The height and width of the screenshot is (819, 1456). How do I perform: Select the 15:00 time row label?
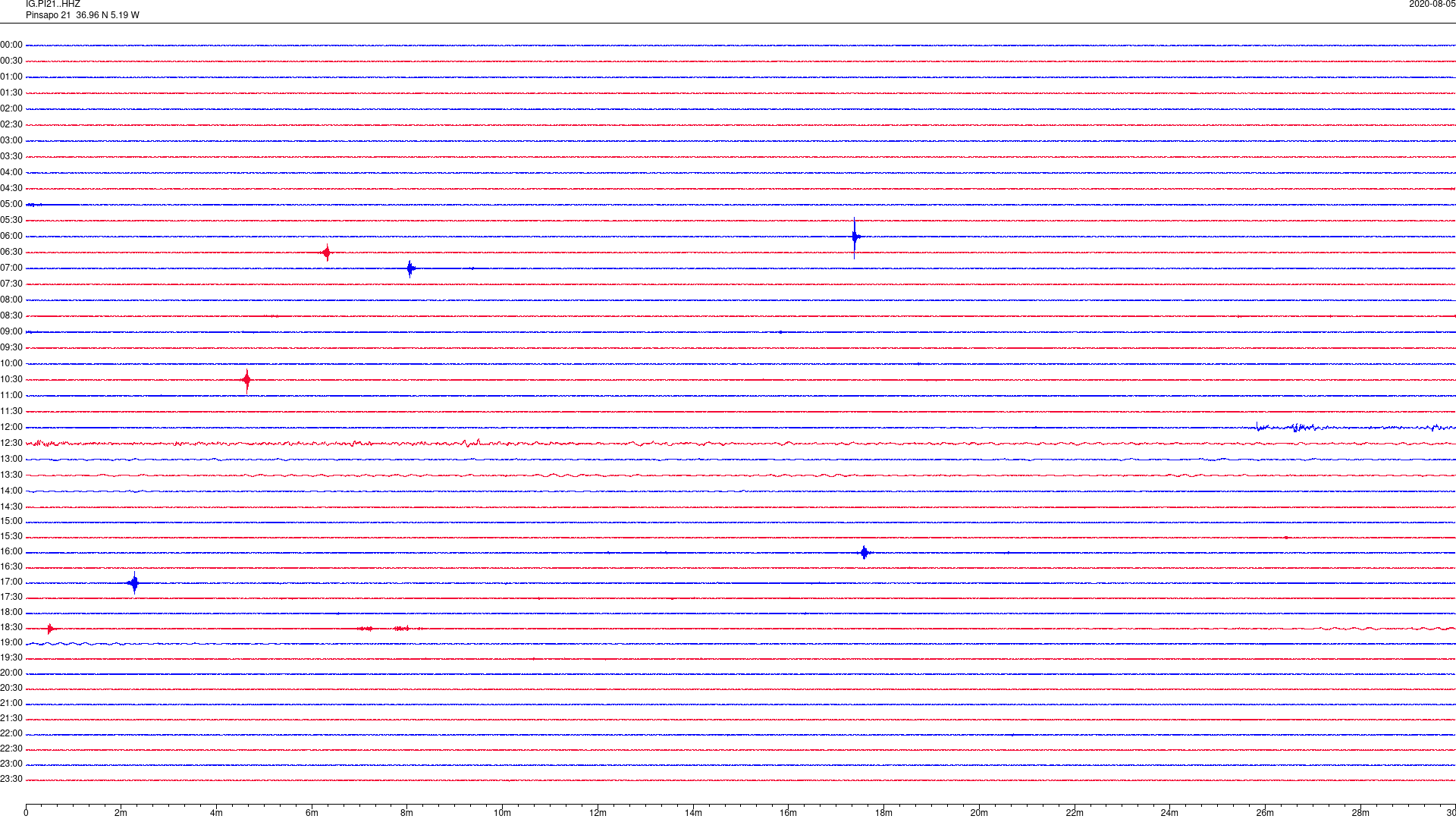[11, 522]
